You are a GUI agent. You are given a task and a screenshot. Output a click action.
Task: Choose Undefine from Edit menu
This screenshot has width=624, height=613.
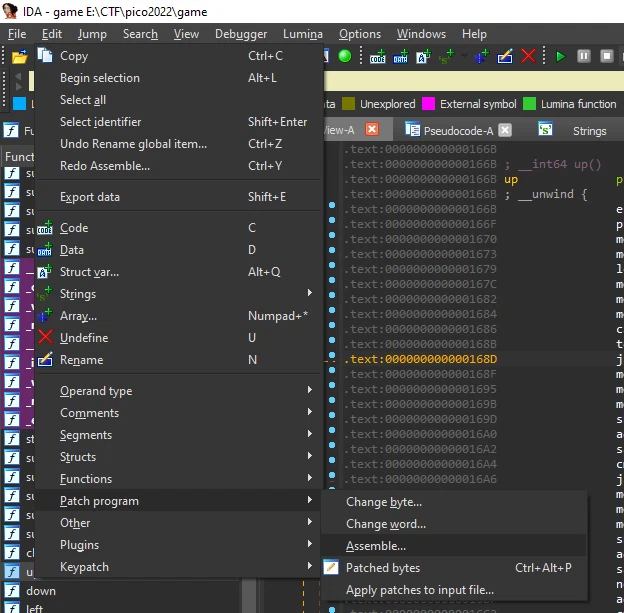[x=179, y=338]
